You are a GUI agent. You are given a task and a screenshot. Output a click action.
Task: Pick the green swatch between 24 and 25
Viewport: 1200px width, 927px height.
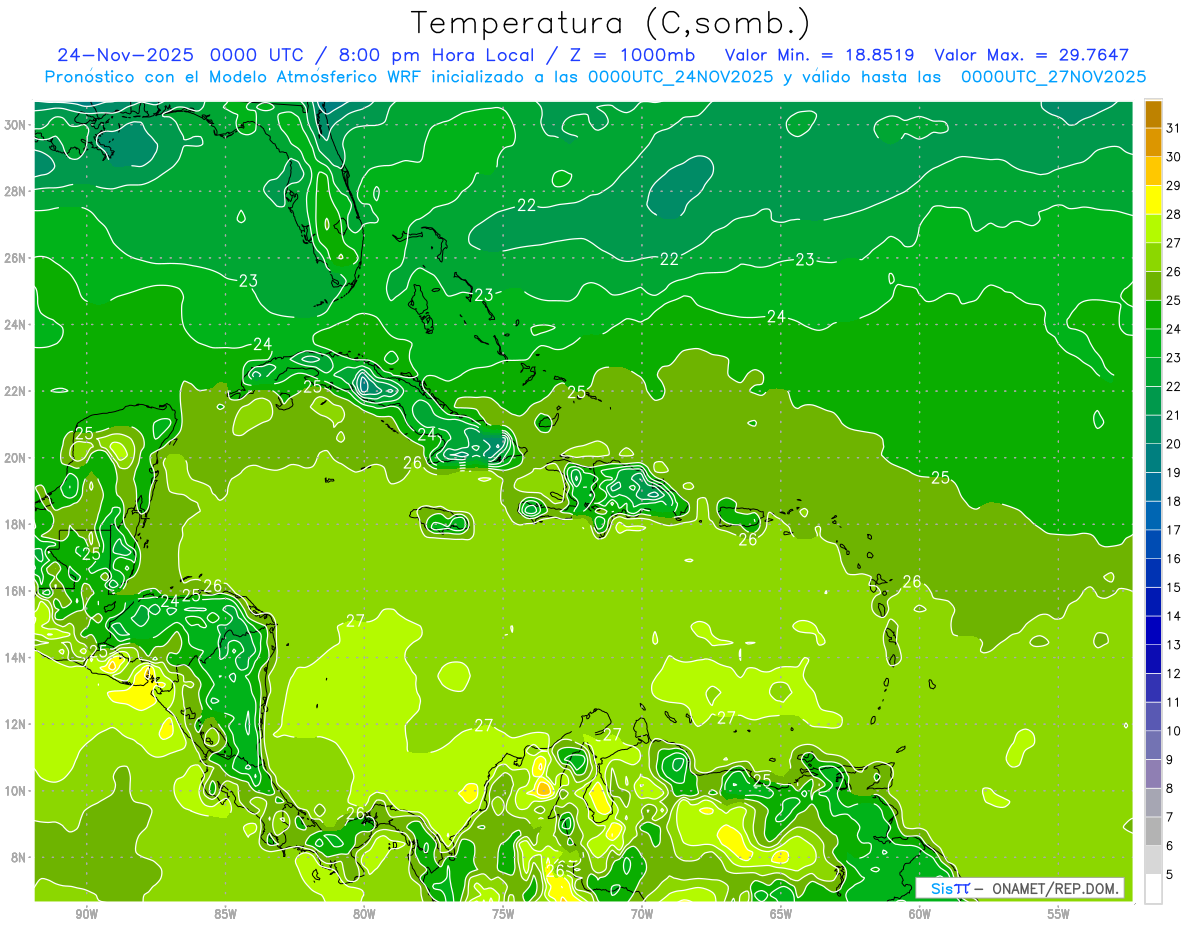coord(1154,314)
